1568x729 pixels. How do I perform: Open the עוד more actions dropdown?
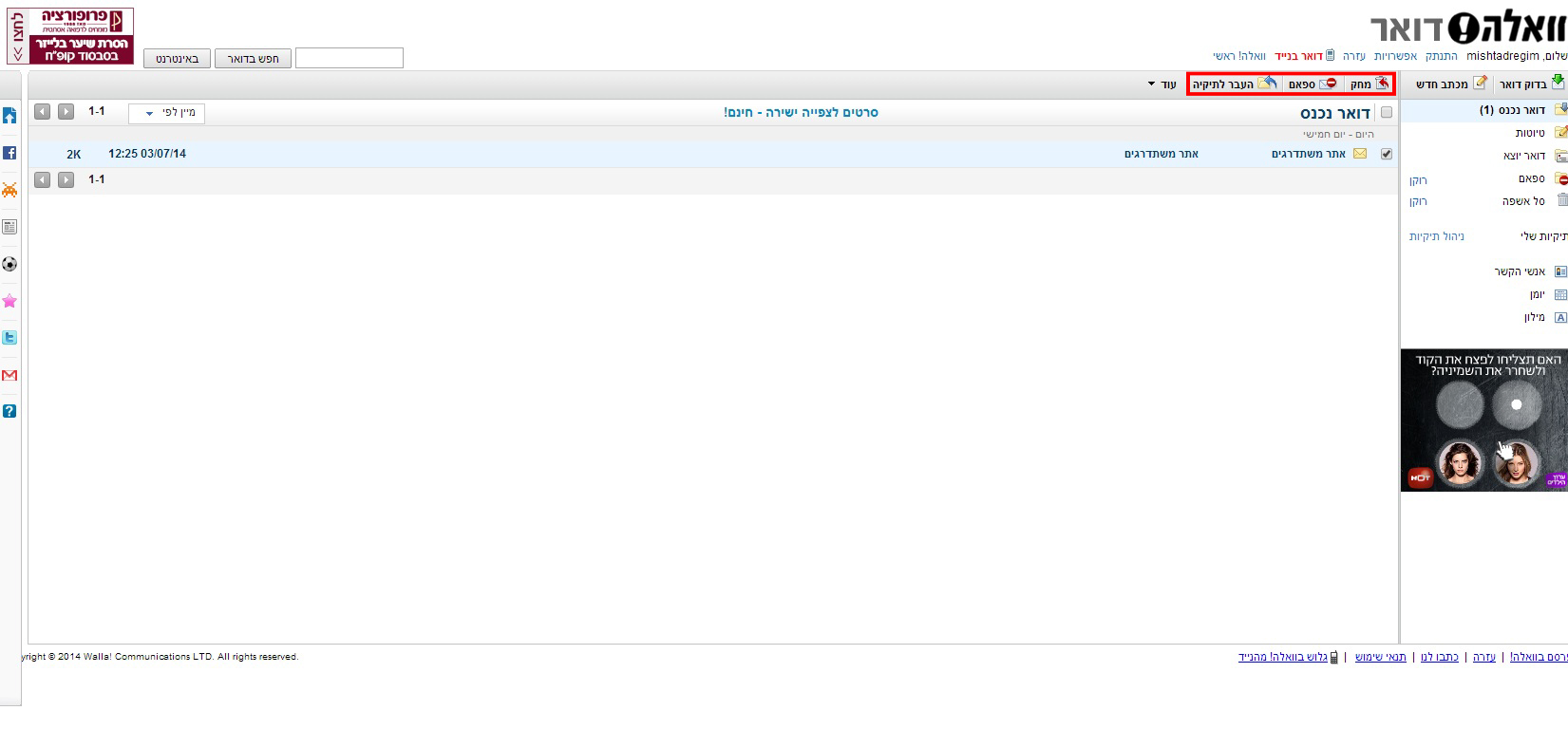click(x=1162, y=84)
